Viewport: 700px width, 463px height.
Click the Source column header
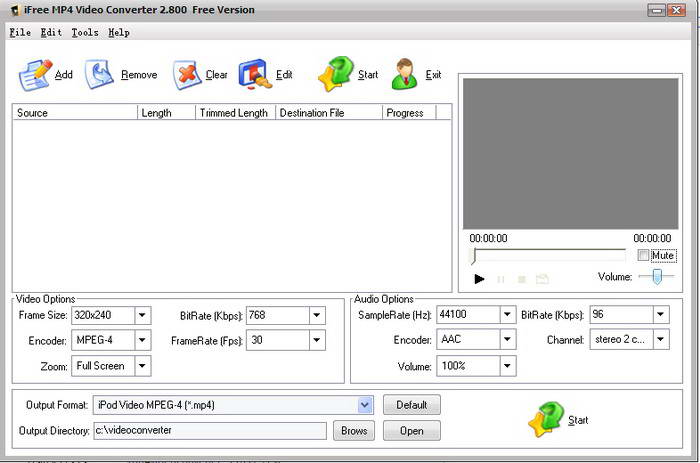click(75, 113)
